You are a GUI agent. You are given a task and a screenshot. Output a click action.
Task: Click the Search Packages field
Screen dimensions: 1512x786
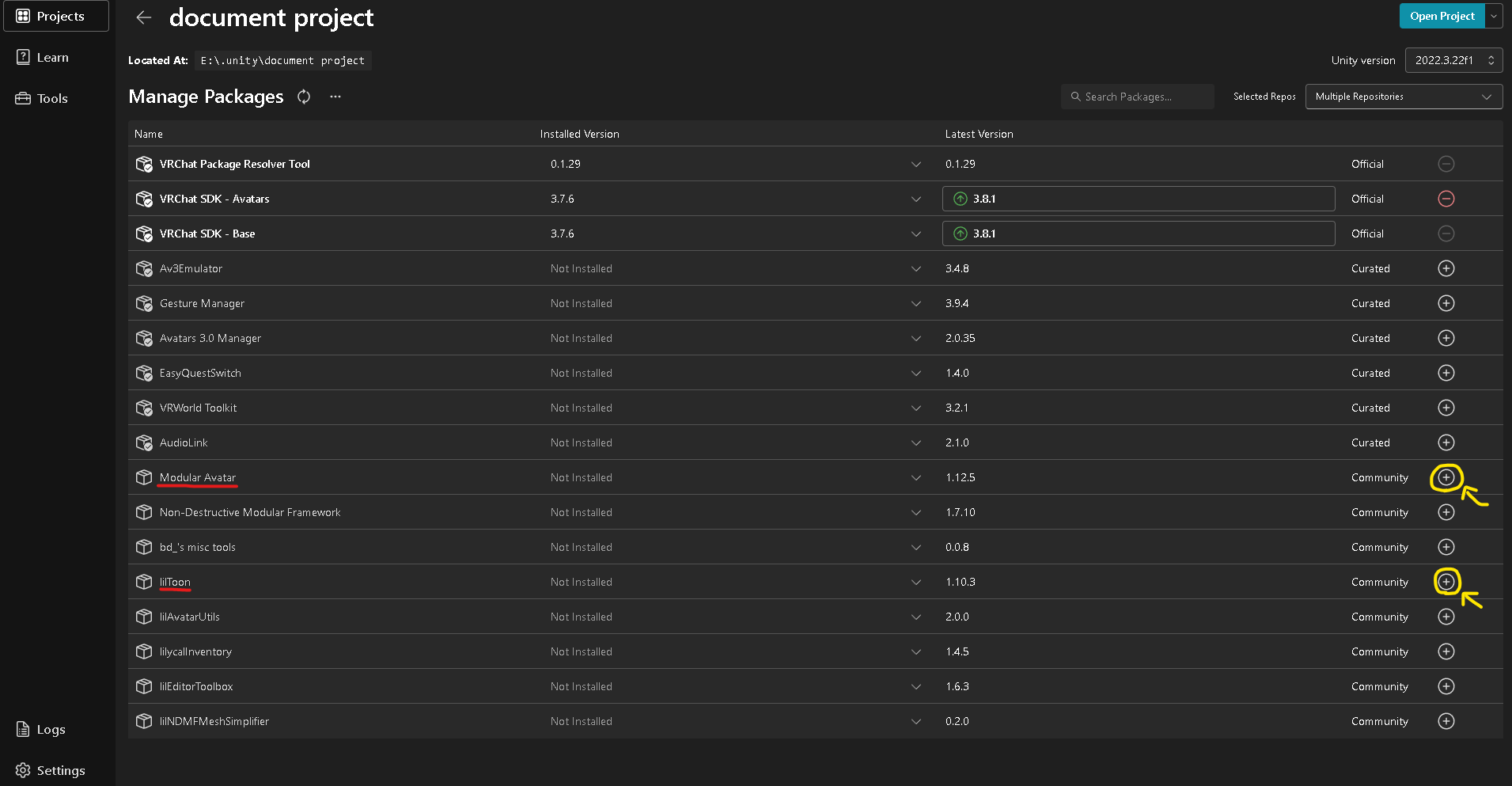[1138, 97]
